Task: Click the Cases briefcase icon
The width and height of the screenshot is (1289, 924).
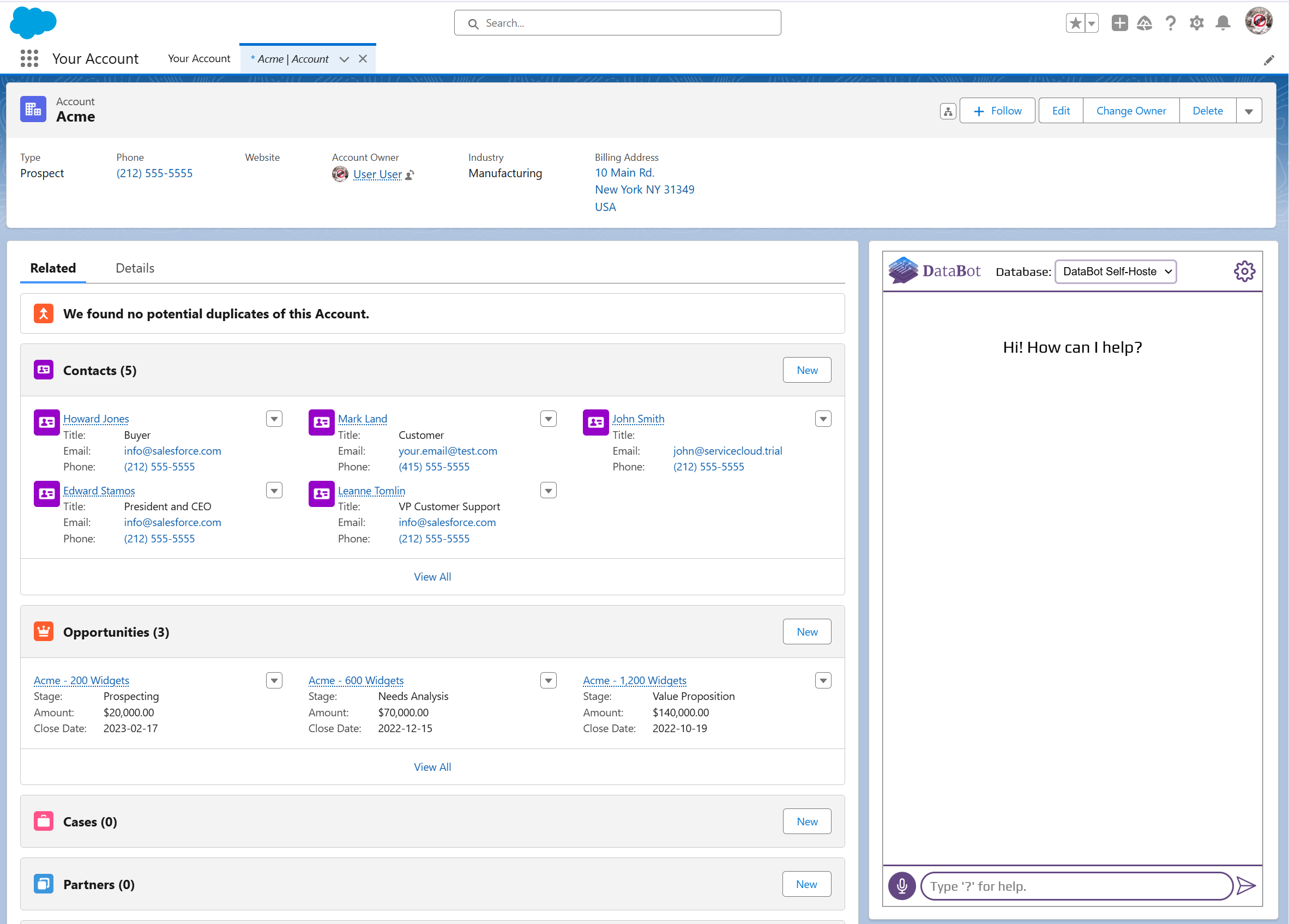Action: [x=44, y=821]
